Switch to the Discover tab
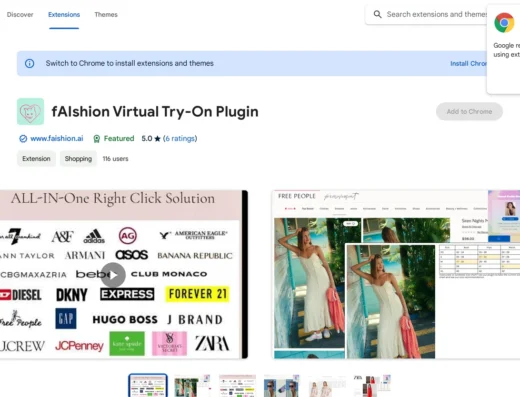The width and height of the screenshot is (520, 397). click(20, 15)
